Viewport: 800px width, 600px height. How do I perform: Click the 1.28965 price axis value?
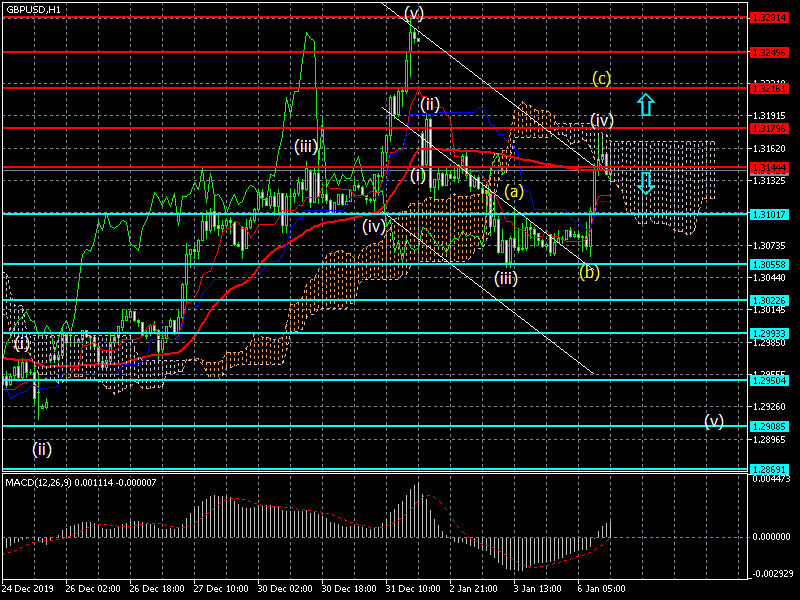pyautogui.click(x=769, y=439)
